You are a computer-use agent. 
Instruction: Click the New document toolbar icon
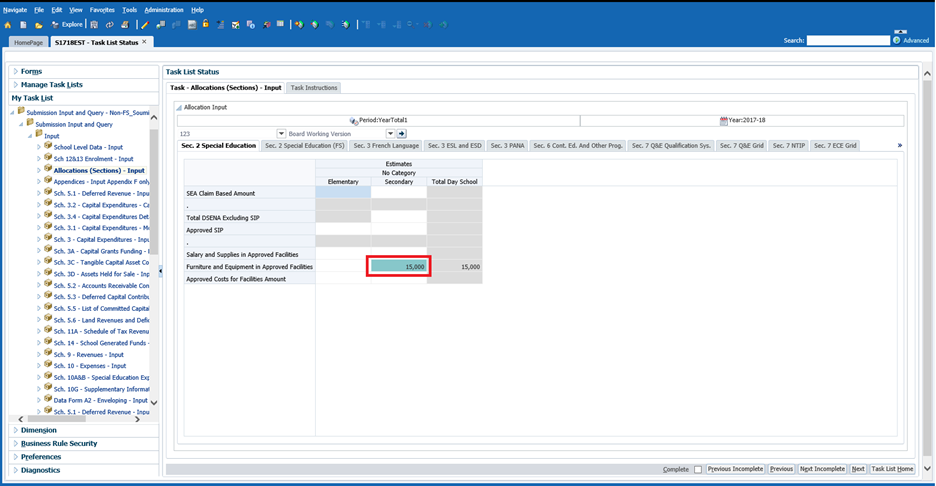[23, 25]
